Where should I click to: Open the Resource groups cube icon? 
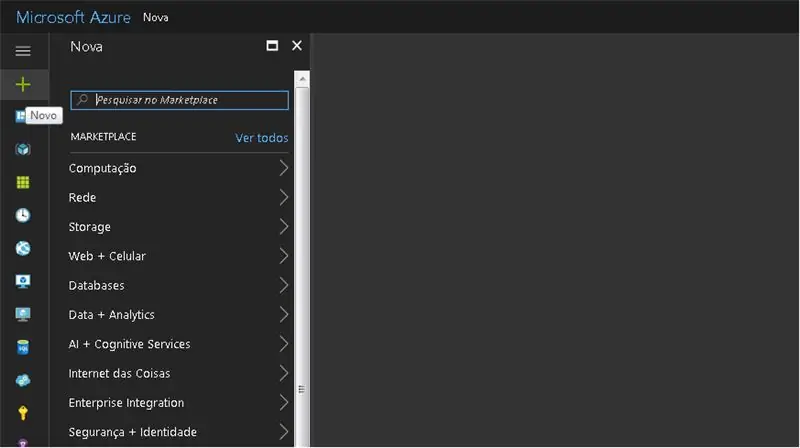tap(23, 150)
